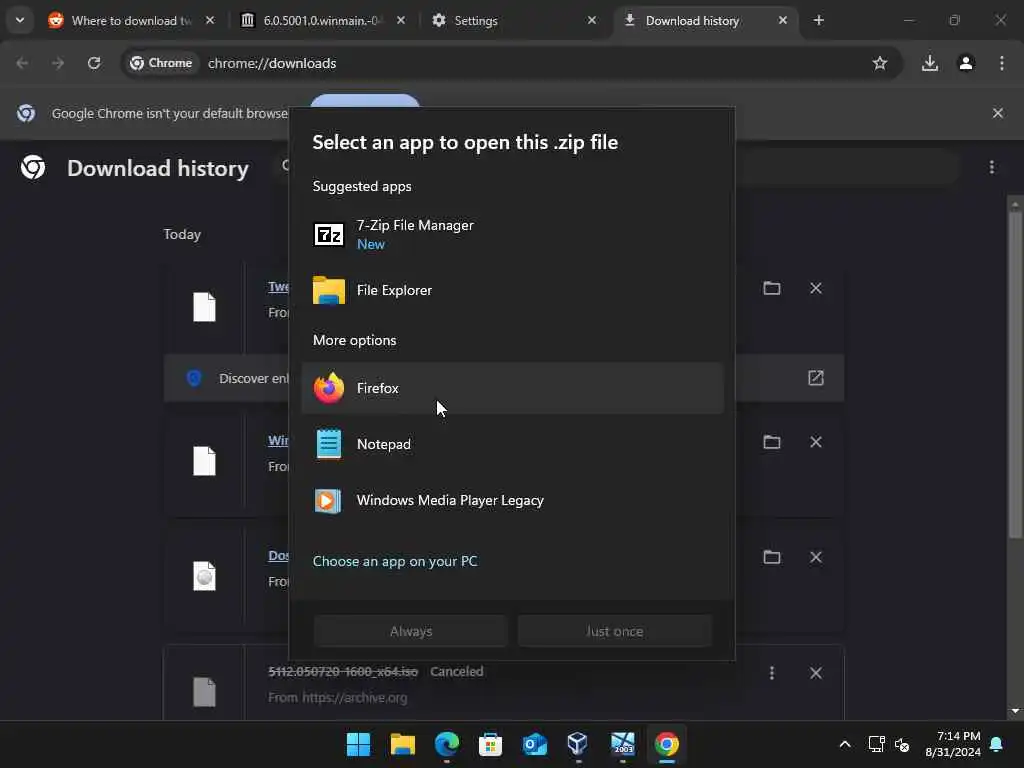
Task: Open more actions for canceled ISO download
Action: coord(772,673)
